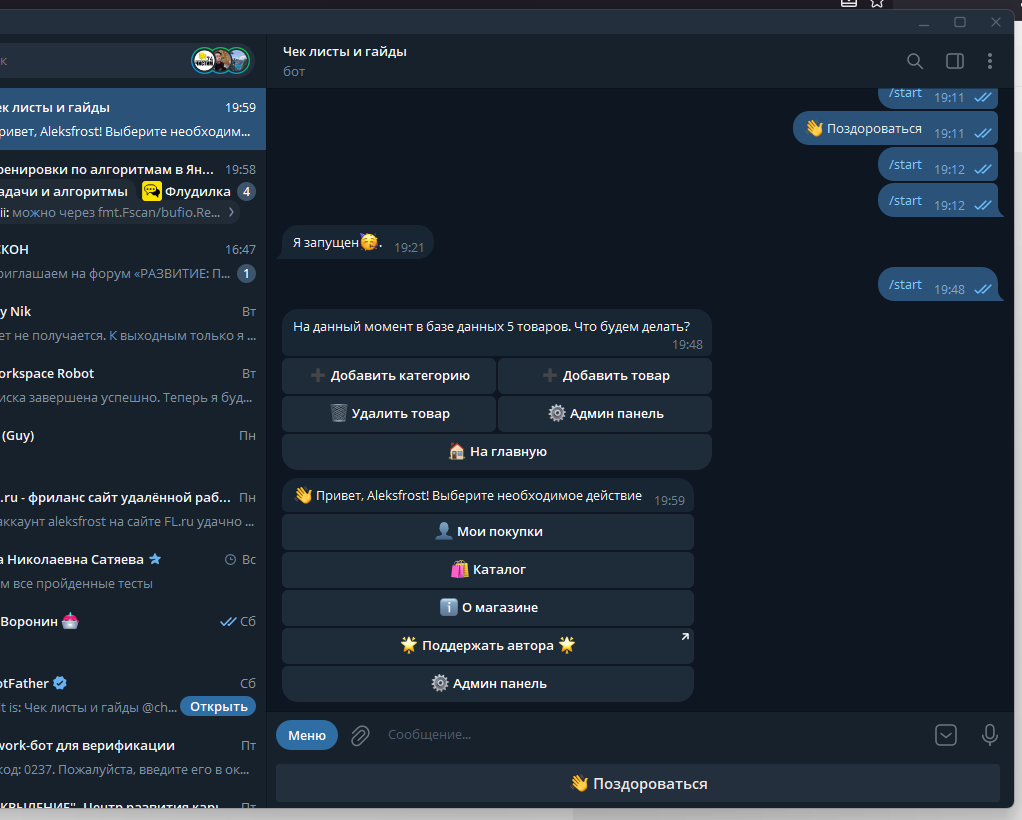Click the microphone voice message icon
Viewport: 1022px width, 820px height.
[x=989, y=735]
